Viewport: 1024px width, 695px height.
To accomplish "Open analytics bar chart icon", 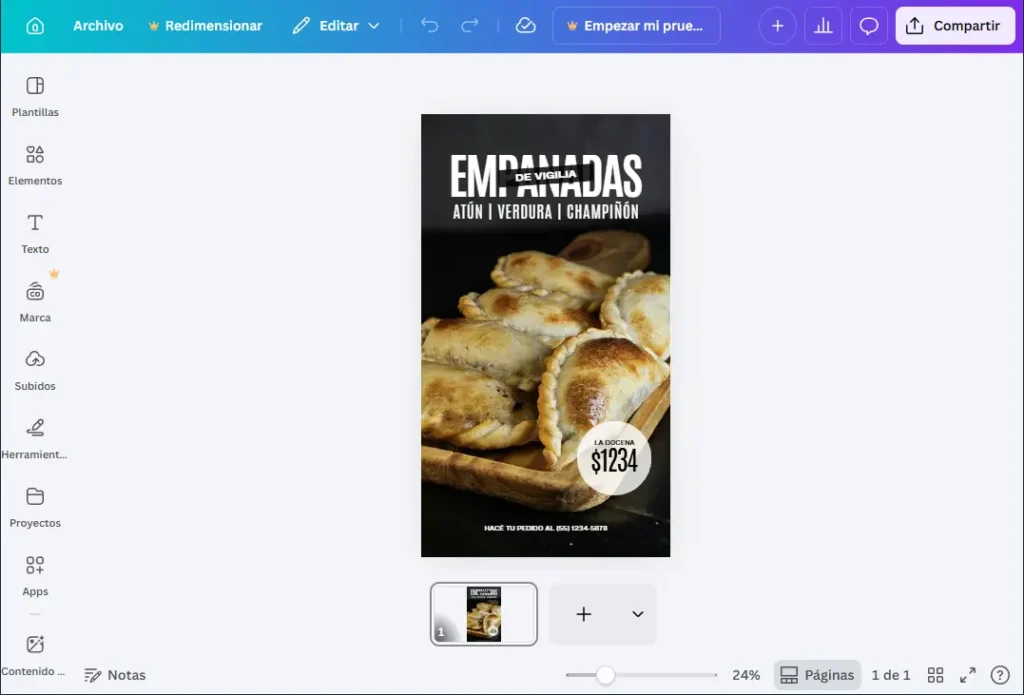I will pyautogui.click(x=823, y=26).
